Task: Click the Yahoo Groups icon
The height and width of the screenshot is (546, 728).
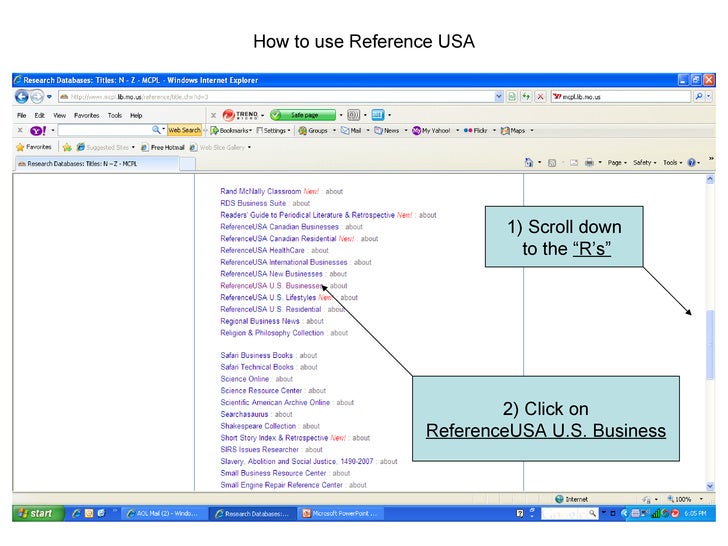Action: 303,131
